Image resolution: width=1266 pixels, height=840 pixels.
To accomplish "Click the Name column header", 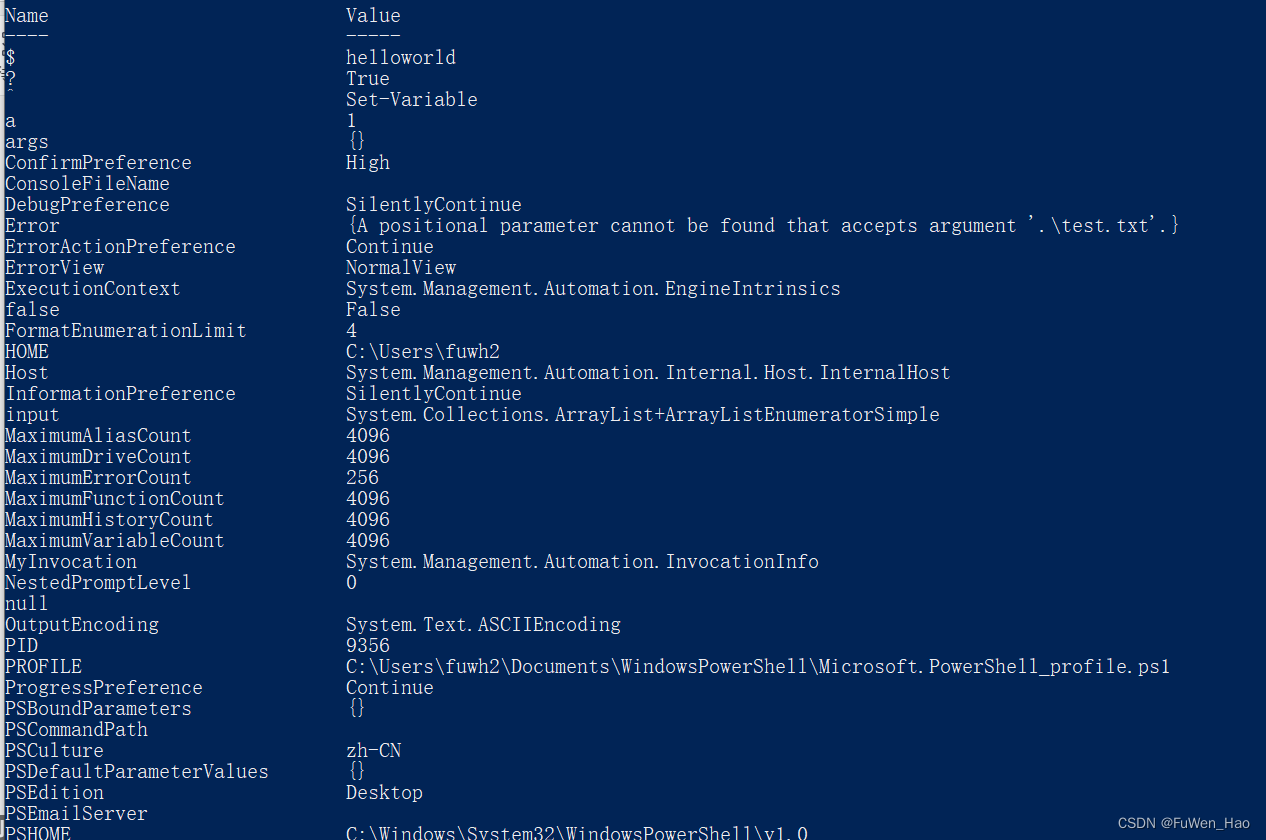I will coord(27,16).
